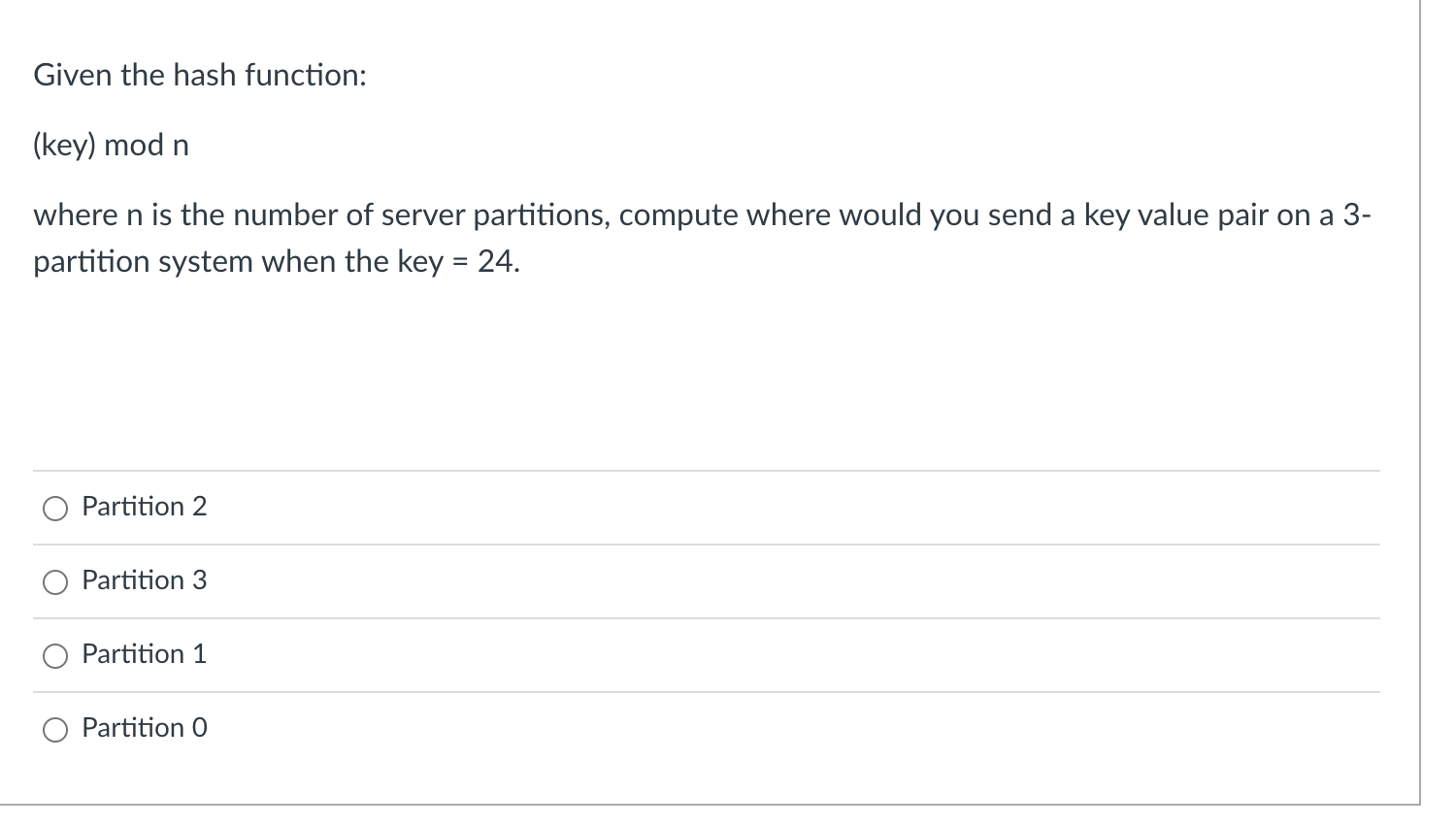Screen dimensions: 1456x827
Task: Click the digit '0' in Partition 0
Action: click(199, 728)
